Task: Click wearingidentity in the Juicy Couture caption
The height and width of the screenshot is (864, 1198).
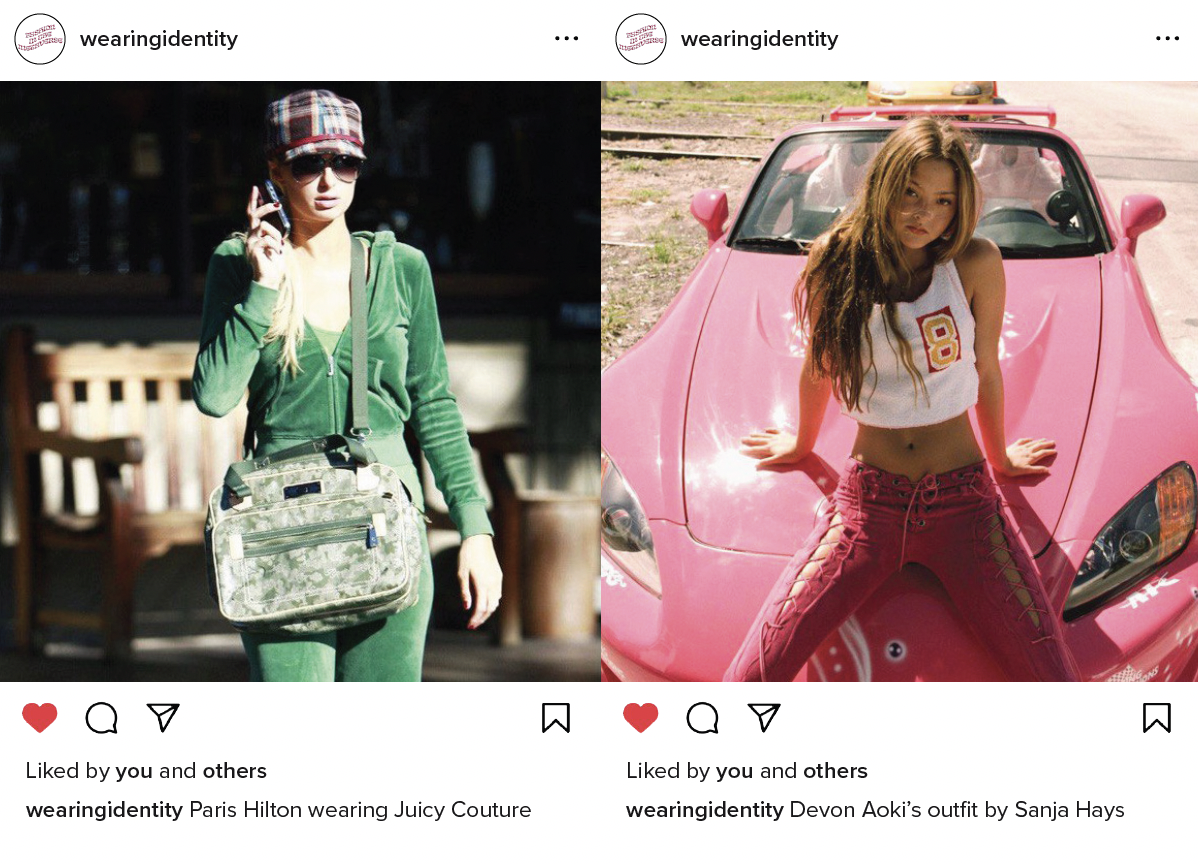Action: click(105, 810)
